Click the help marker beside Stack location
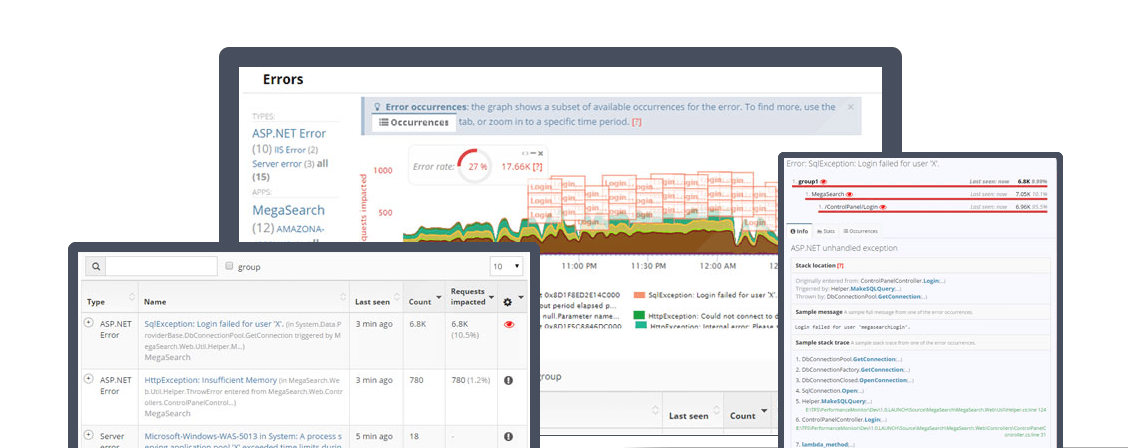 point(840,266)
